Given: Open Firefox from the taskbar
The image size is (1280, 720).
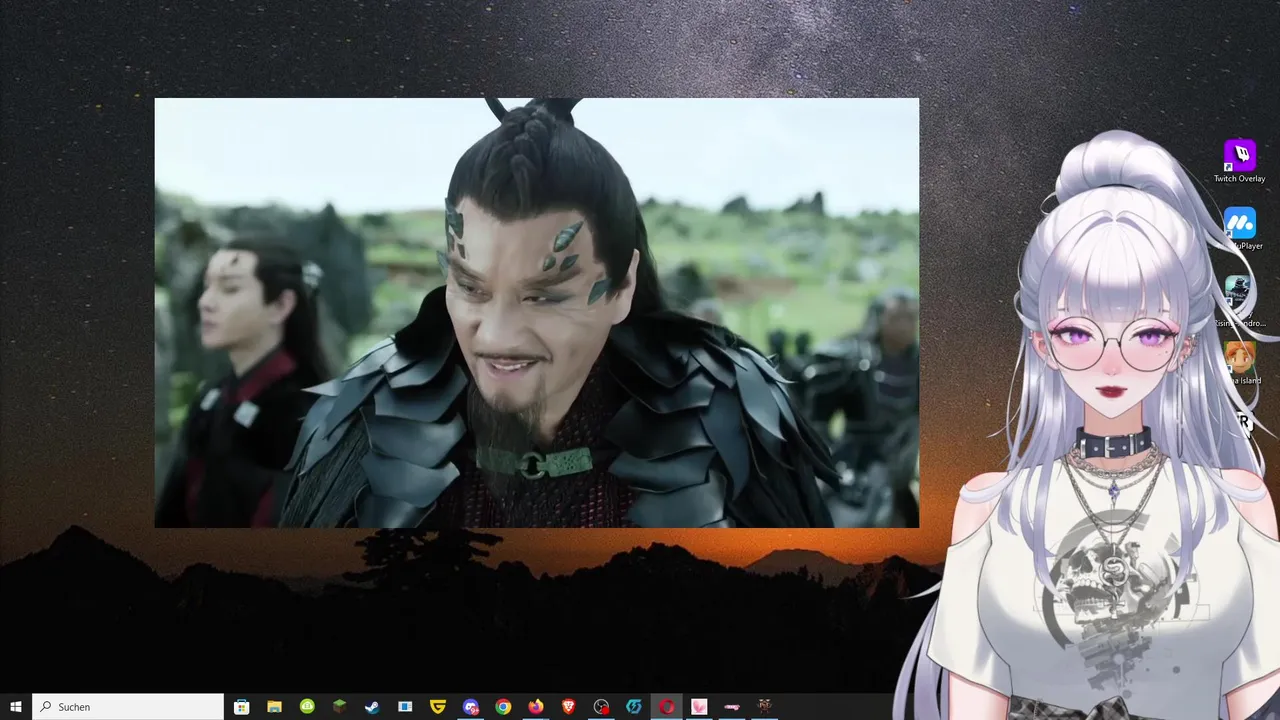Looking at the screenshot, I should click(x=536, y=707).
